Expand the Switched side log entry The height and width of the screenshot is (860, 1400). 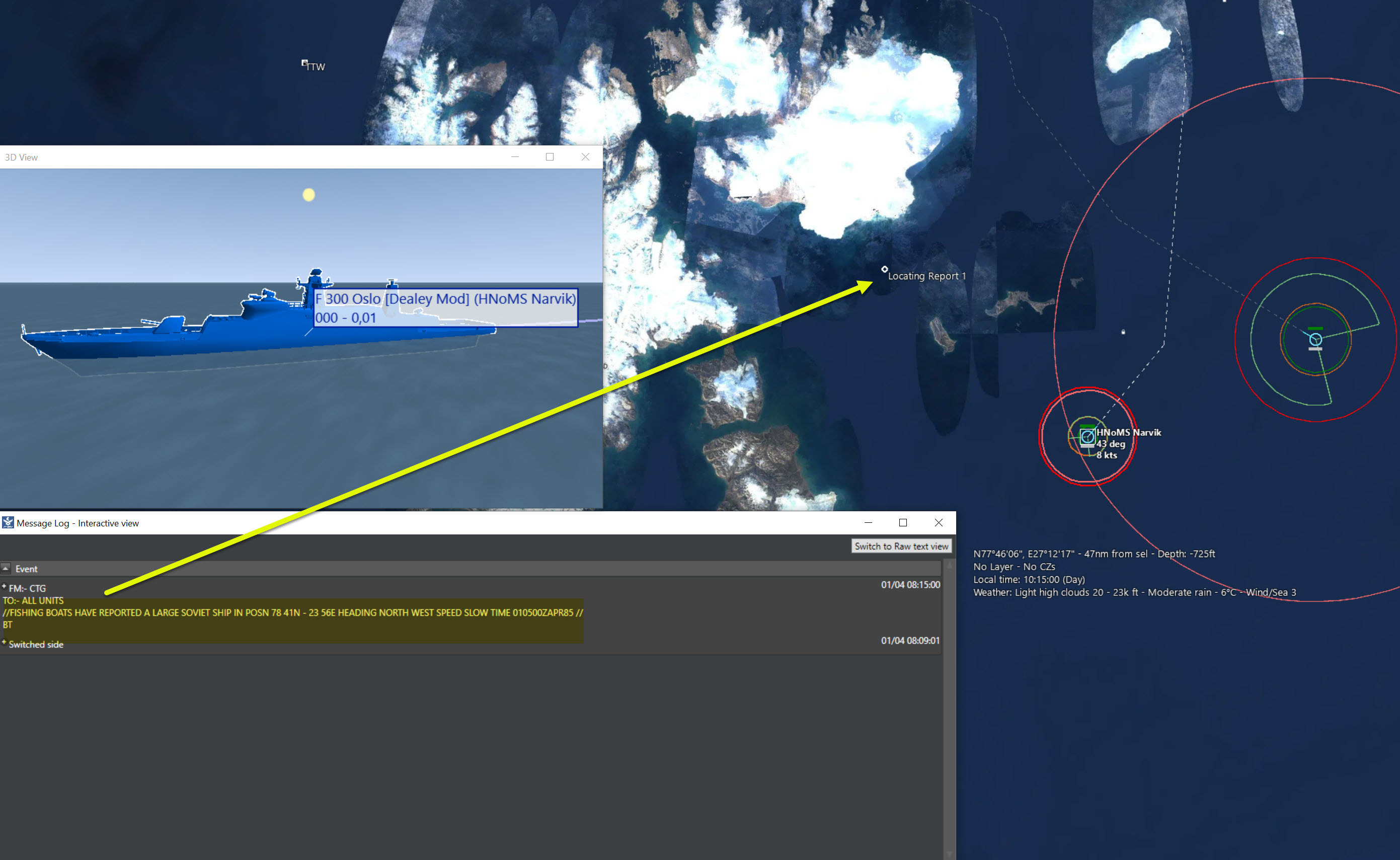click(4, 642)
